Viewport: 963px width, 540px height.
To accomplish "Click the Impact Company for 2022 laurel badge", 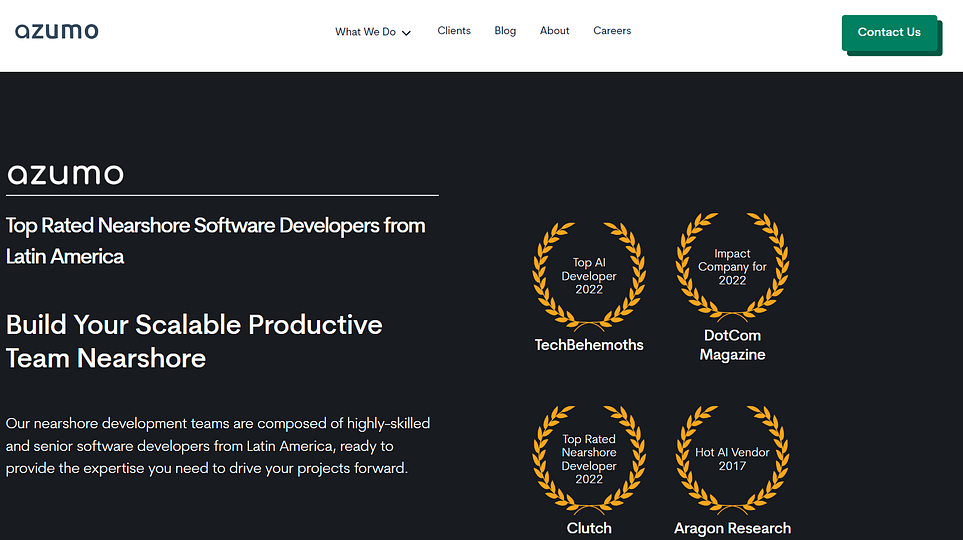I will [x=732, y=267].
